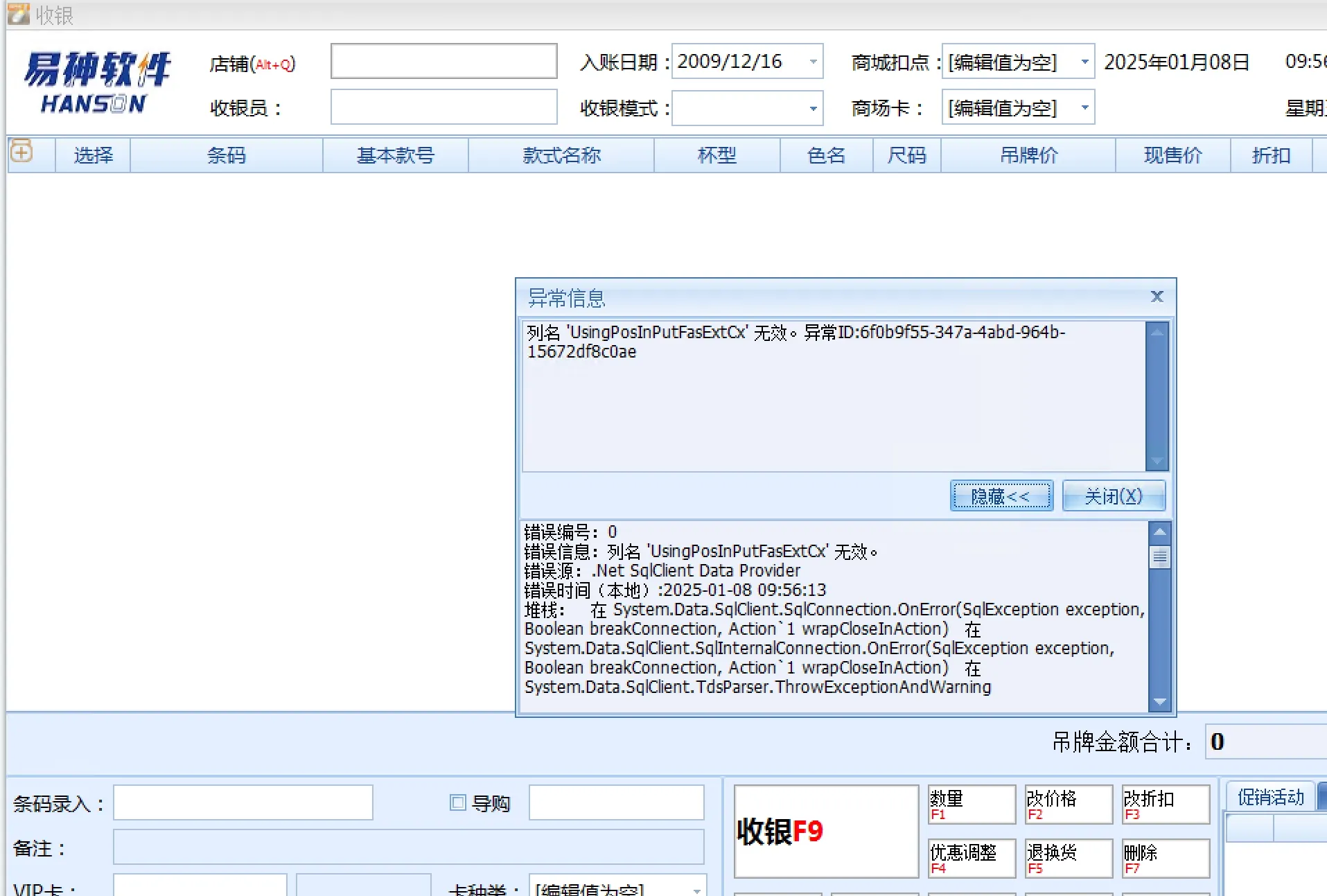
Task: Open the 商城扣点 dropdown list
Action: coord(1084,62)
